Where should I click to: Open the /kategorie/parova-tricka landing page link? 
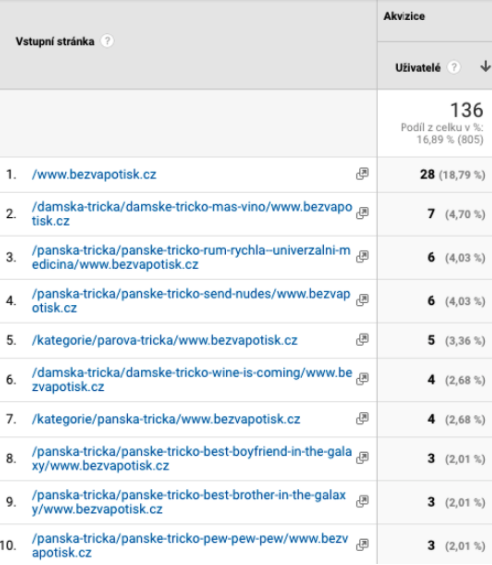point(165,340)
